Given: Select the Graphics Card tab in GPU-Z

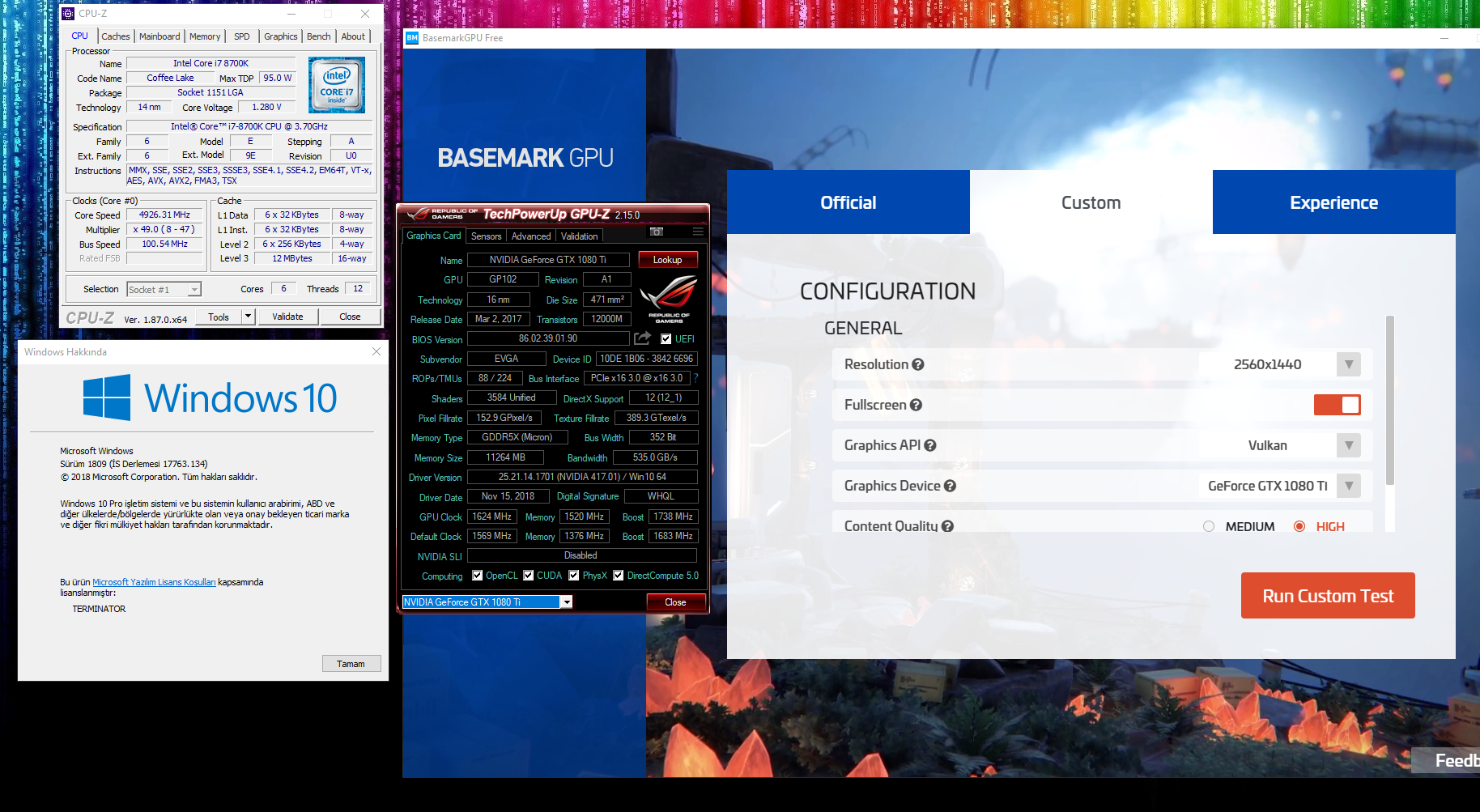Looking at the screenshot, I should [433, 236].
